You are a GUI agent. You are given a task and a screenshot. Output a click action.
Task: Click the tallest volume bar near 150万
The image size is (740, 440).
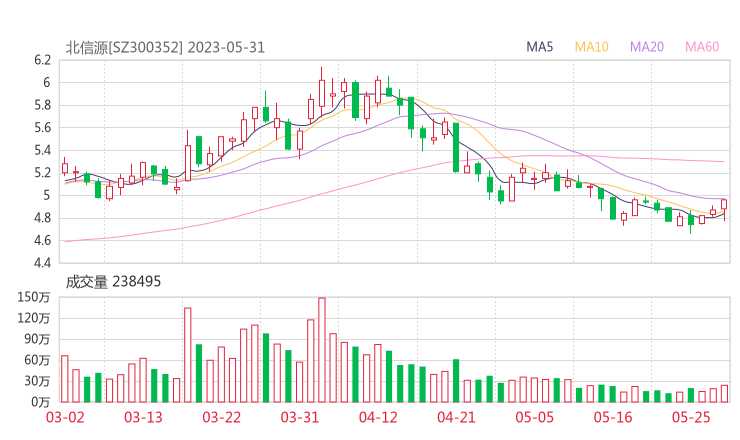click(x=322, y=350)
